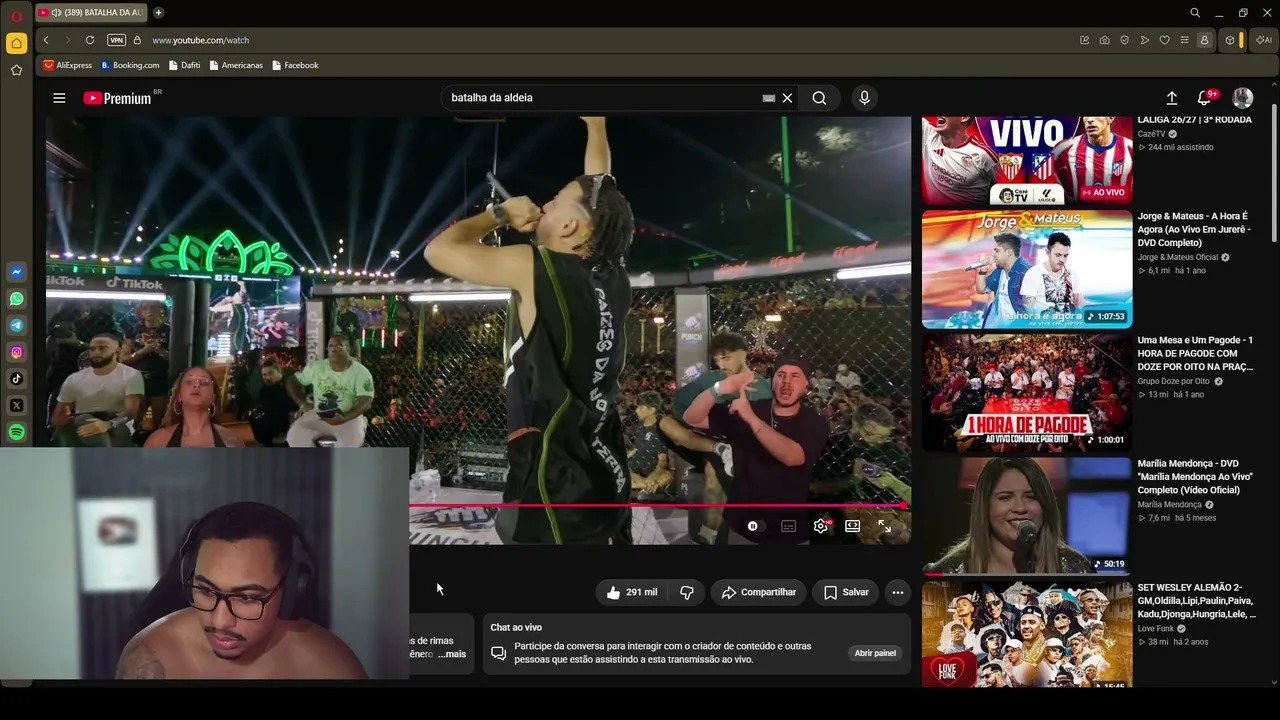Open Instagram in the Opera sidebar

(17, 352)
